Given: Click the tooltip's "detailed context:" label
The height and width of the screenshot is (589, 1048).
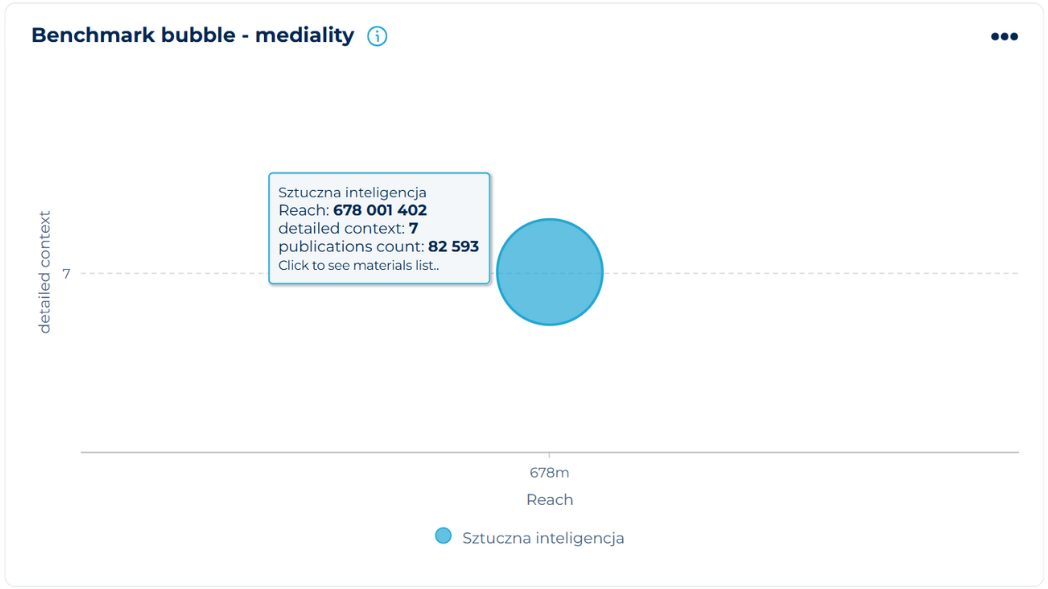Looking at the screenshot, I should [341, 228].
